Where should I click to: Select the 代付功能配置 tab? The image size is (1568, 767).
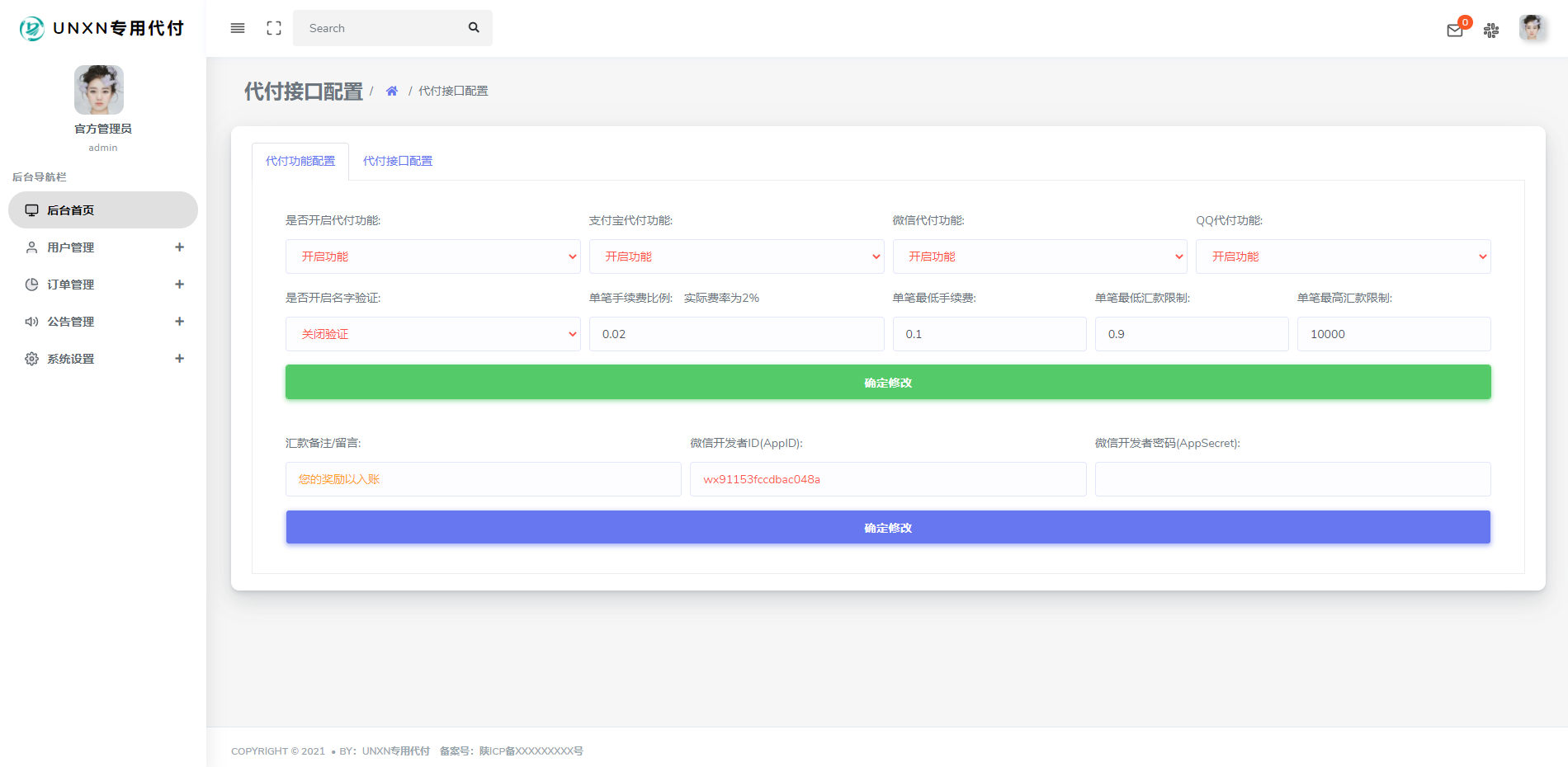click(300, 161)
